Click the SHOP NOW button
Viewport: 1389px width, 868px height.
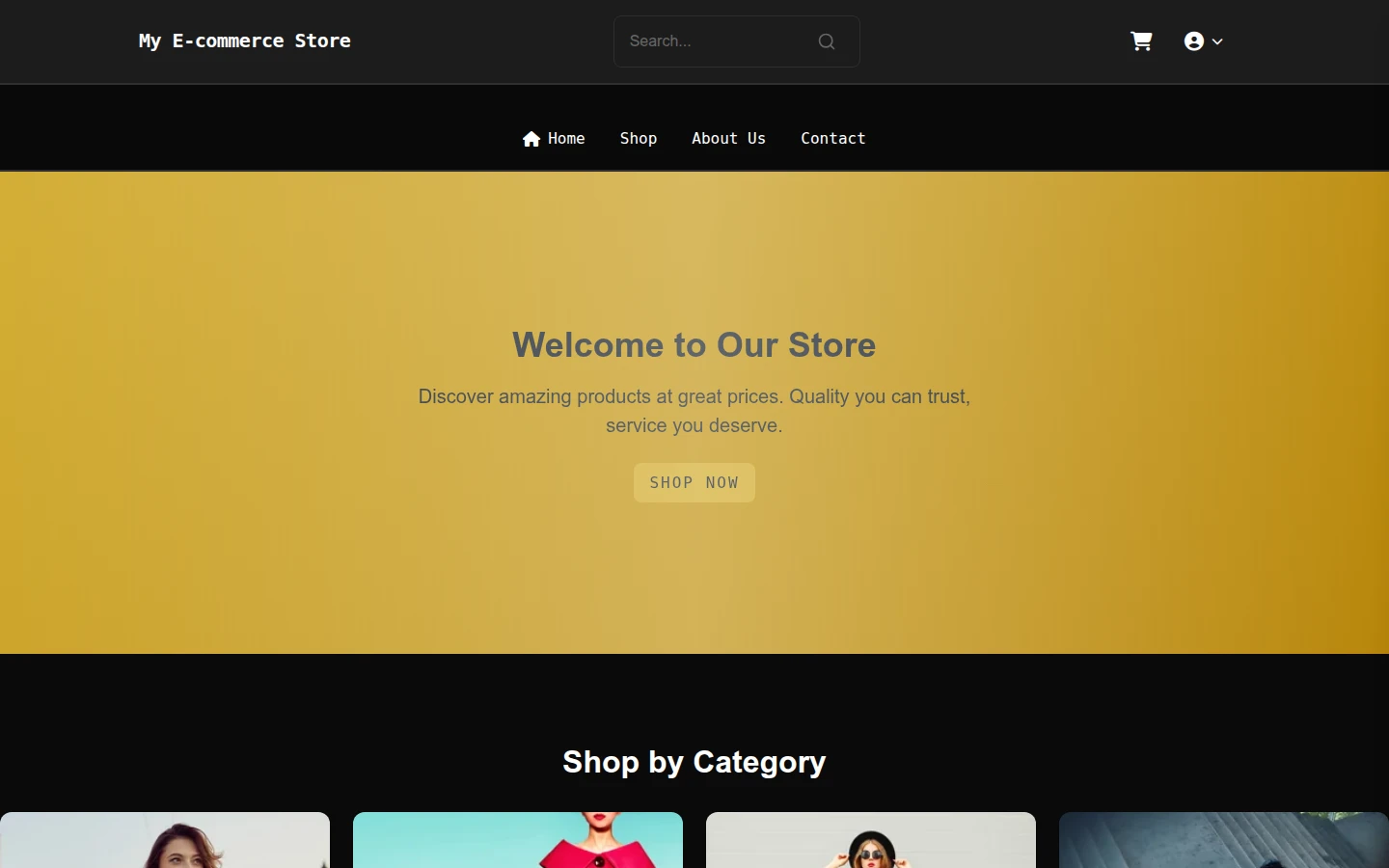click(694, 482)
